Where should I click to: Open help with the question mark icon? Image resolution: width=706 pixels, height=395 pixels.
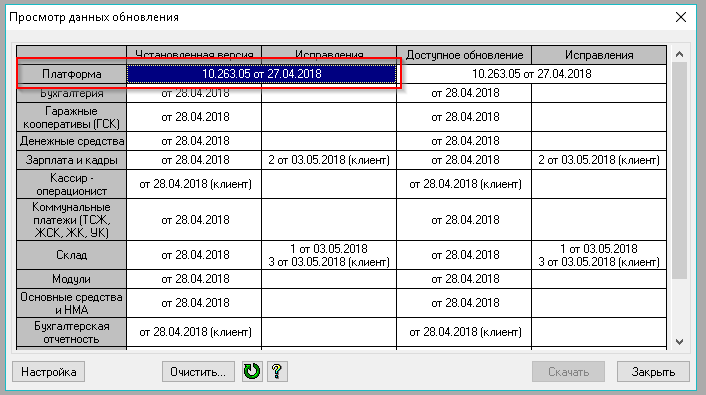click(x=277, y=372)
